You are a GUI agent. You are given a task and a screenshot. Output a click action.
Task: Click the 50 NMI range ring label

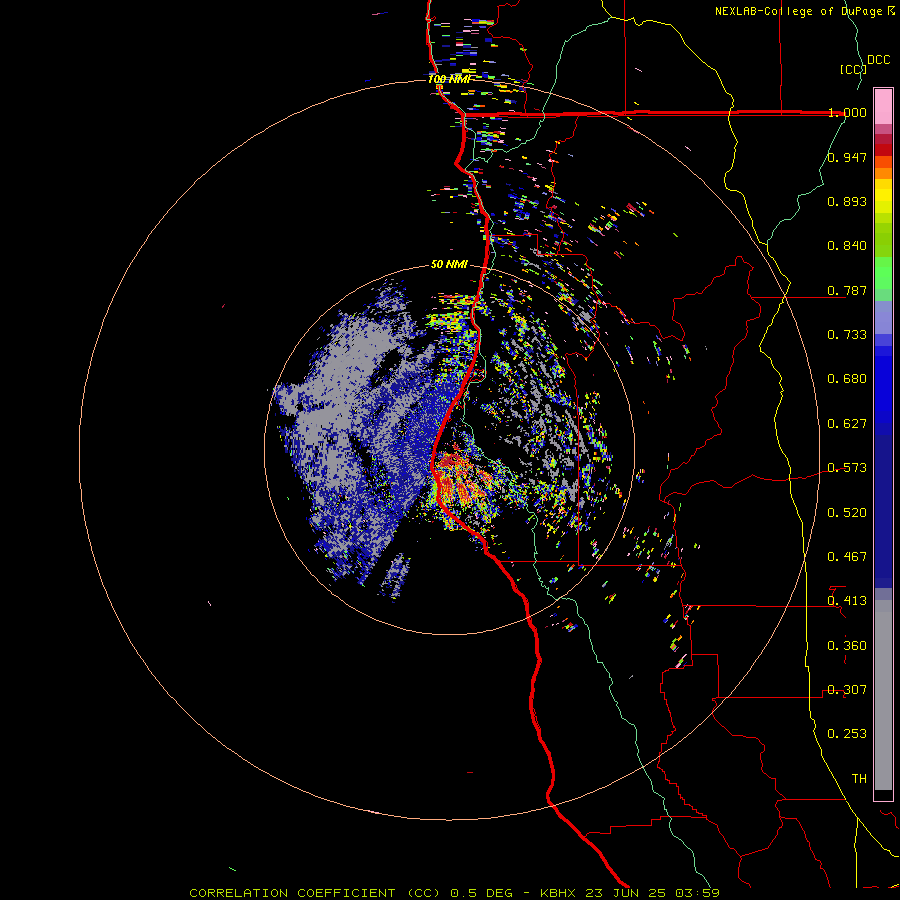449,265
